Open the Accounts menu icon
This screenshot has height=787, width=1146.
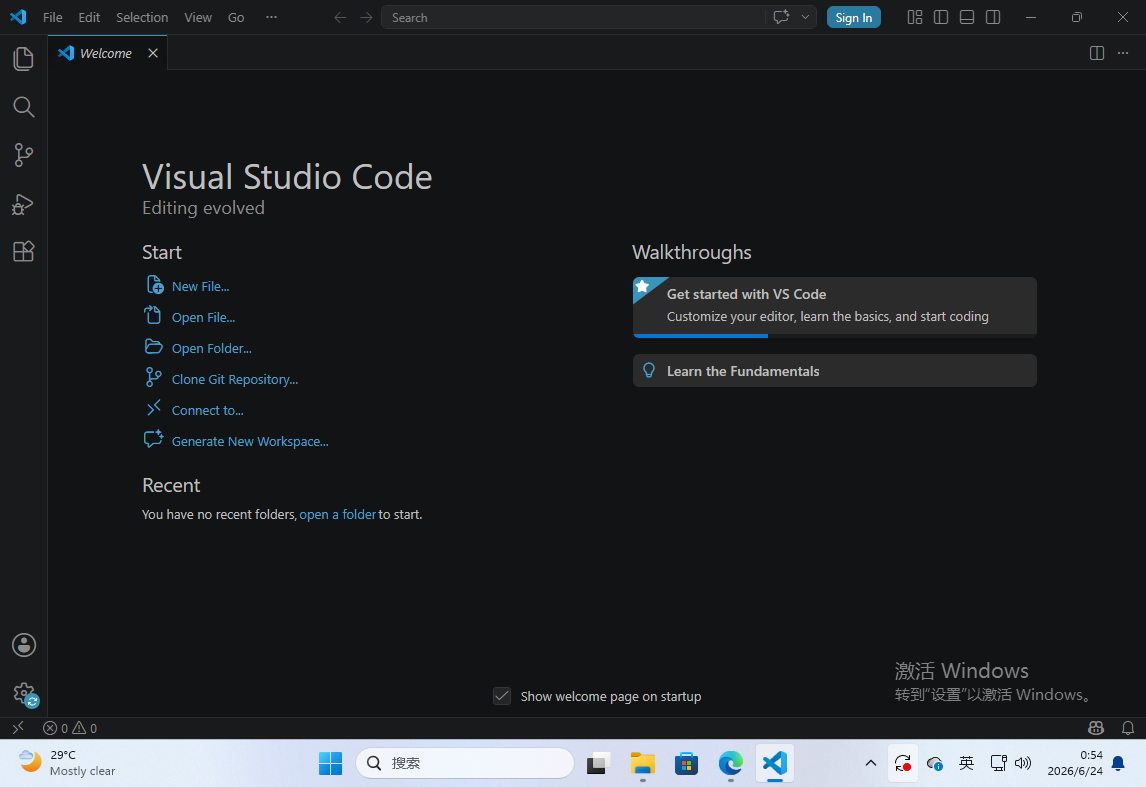[x=23, y=645]
